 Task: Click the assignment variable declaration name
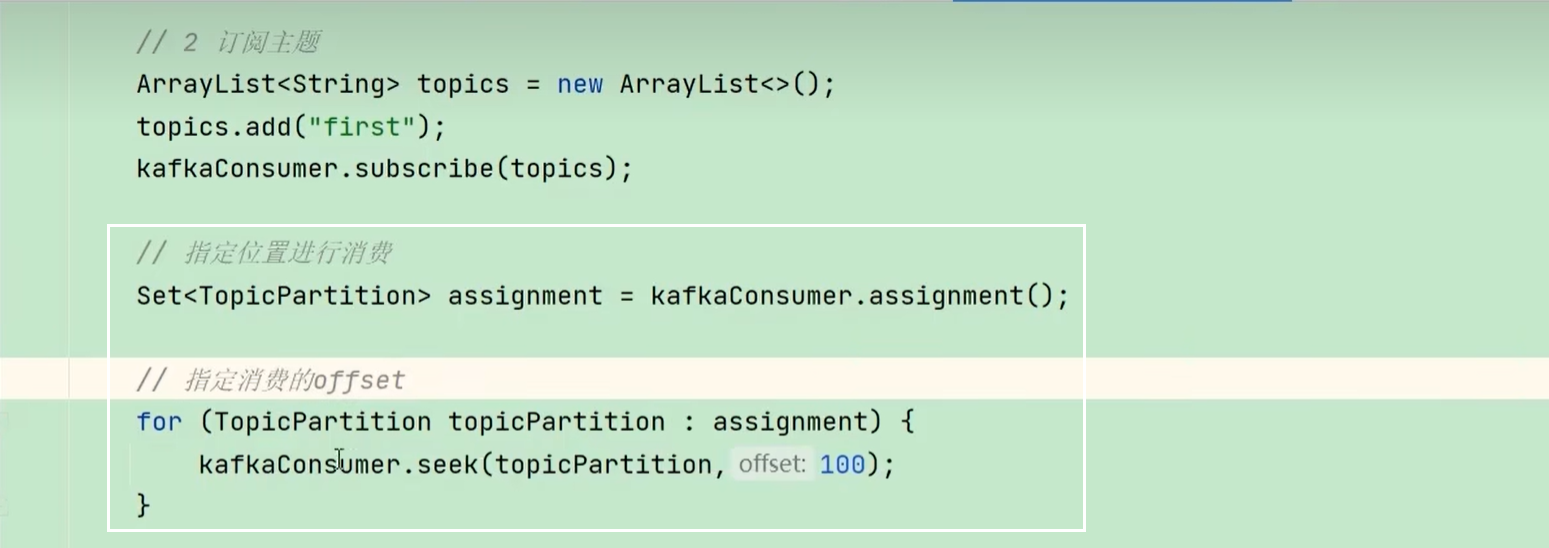[525, 297]
